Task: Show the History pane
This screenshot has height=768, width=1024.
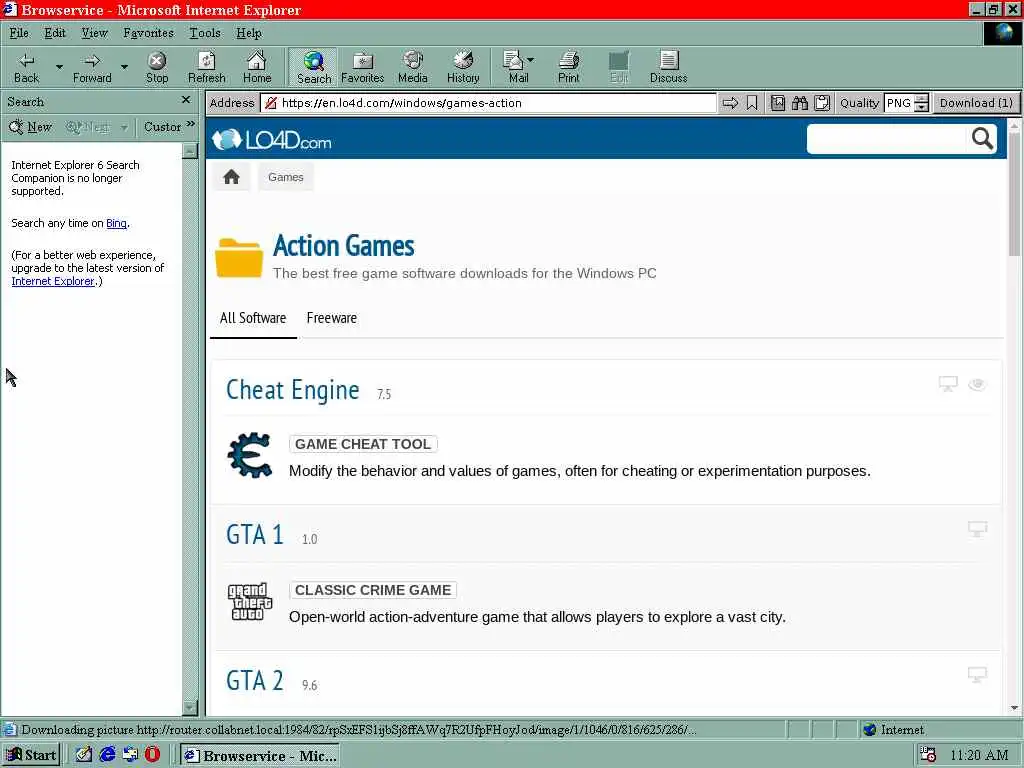Action: click(463, 67)
